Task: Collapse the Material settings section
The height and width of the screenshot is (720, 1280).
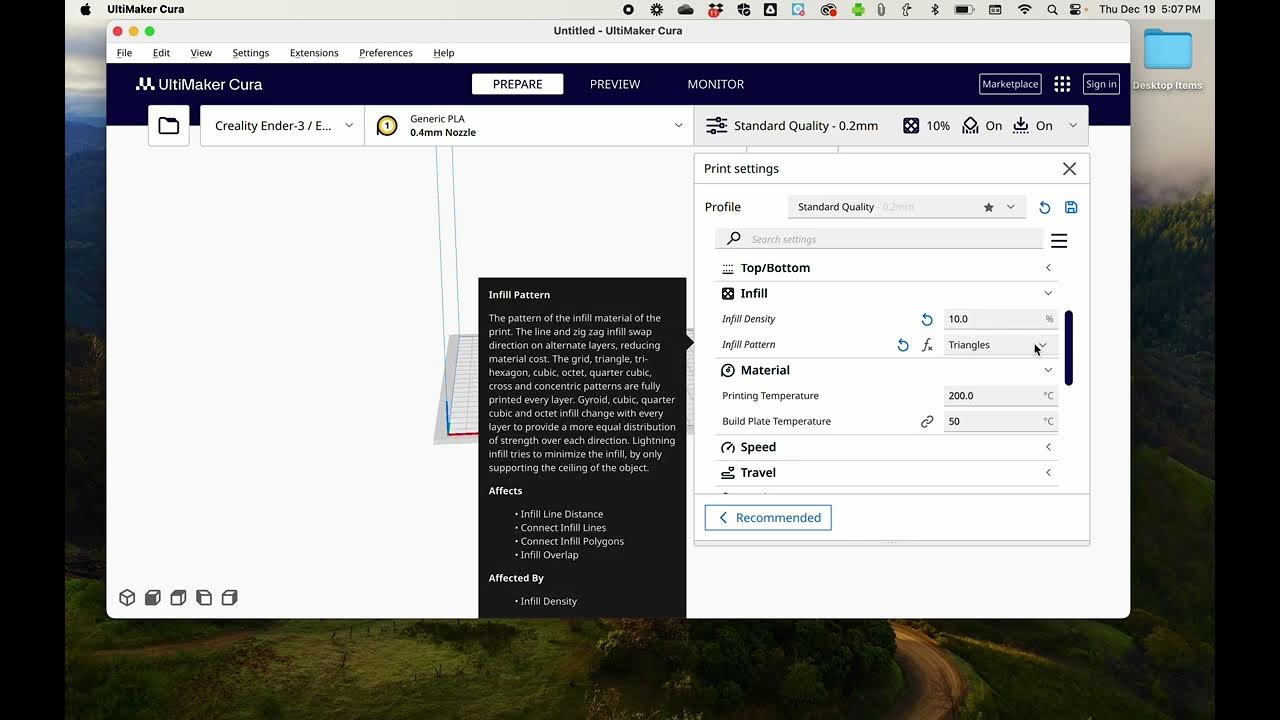Action: (x=886, y=371)
